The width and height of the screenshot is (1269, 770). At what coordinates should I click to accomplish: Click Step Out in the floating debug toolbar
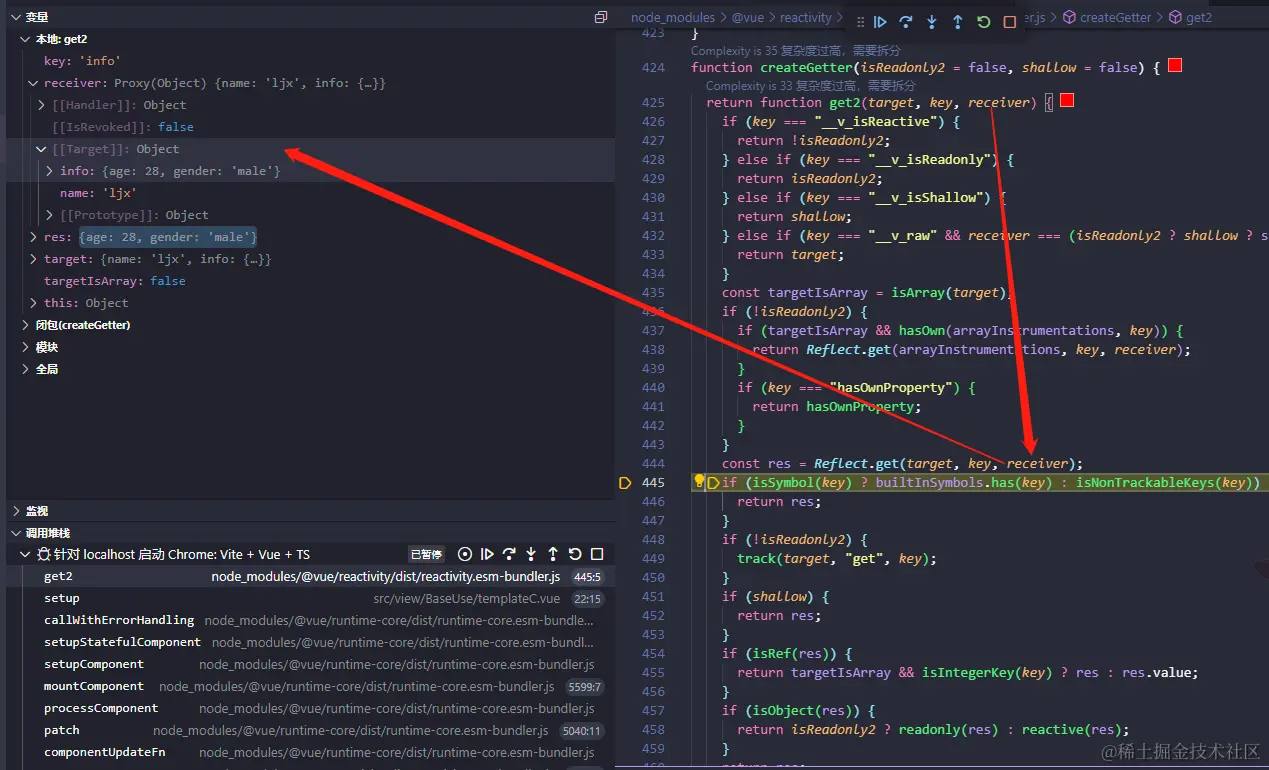point(958,22)
